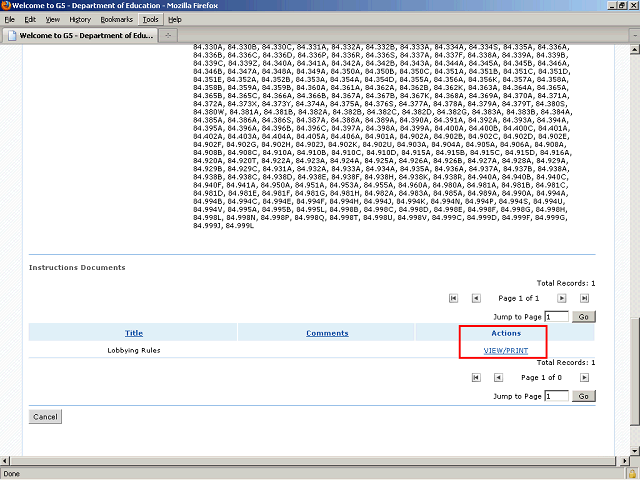
Task: Go to first page in upper pager
Action: click(453, 298)
